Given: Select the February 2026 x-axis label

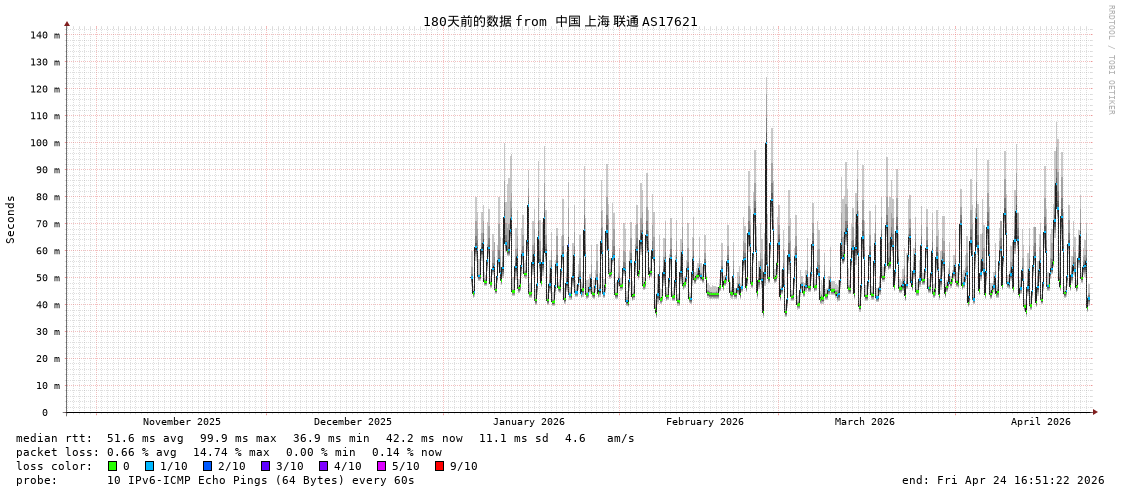Looking at the screenshot, I should pyautogui.click(x=705, y=422).
